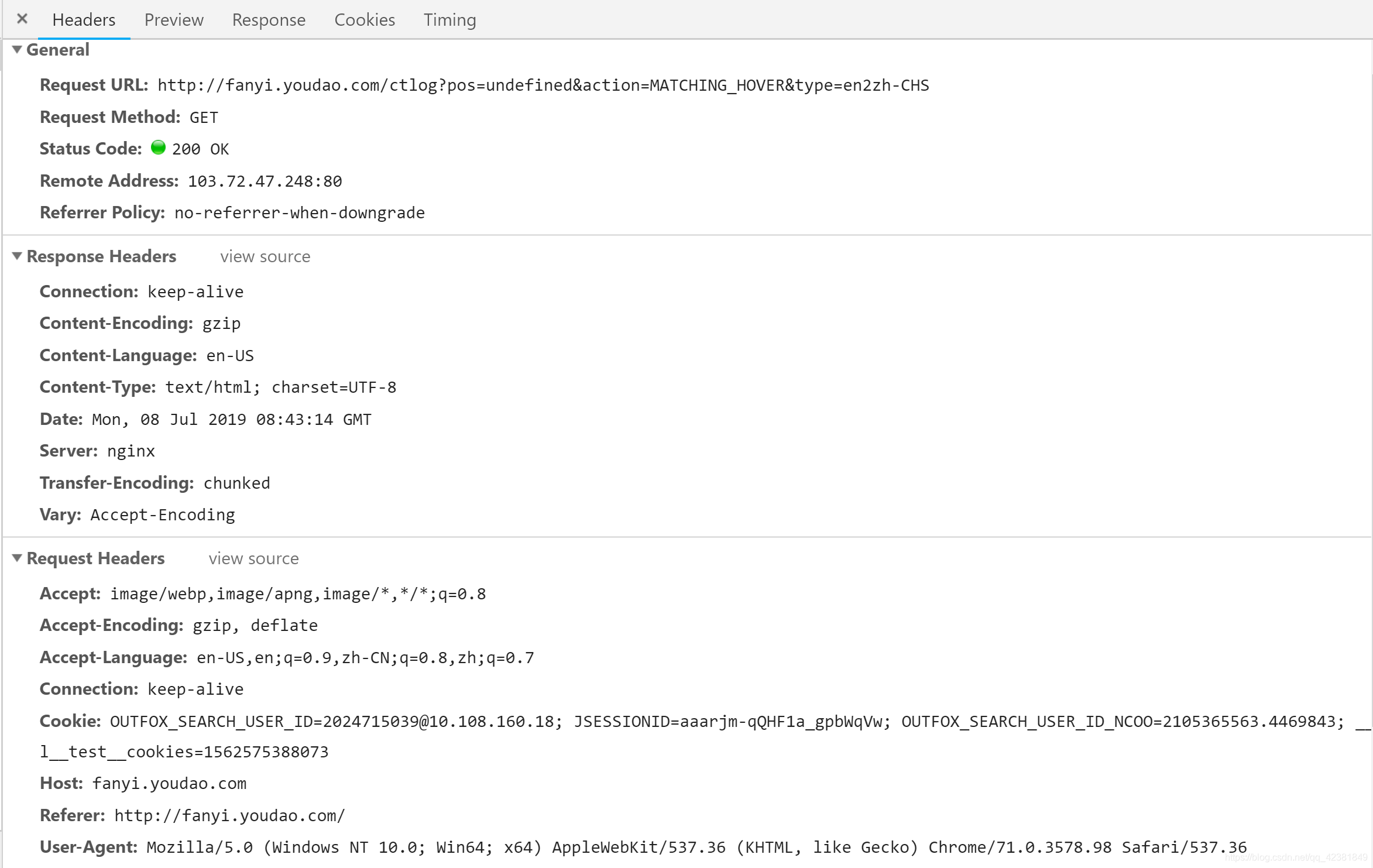Click the Date header value
The image size is (1373, 868).
231,420
